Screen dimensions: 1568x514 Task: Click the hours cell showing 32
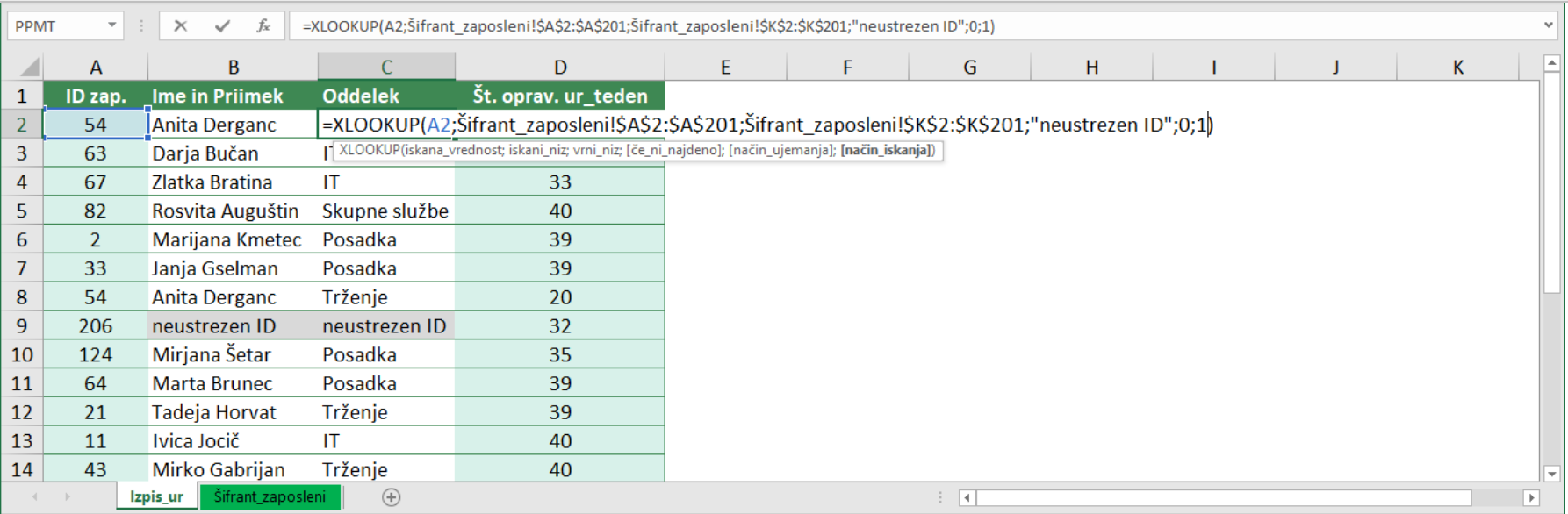point(560,325)
